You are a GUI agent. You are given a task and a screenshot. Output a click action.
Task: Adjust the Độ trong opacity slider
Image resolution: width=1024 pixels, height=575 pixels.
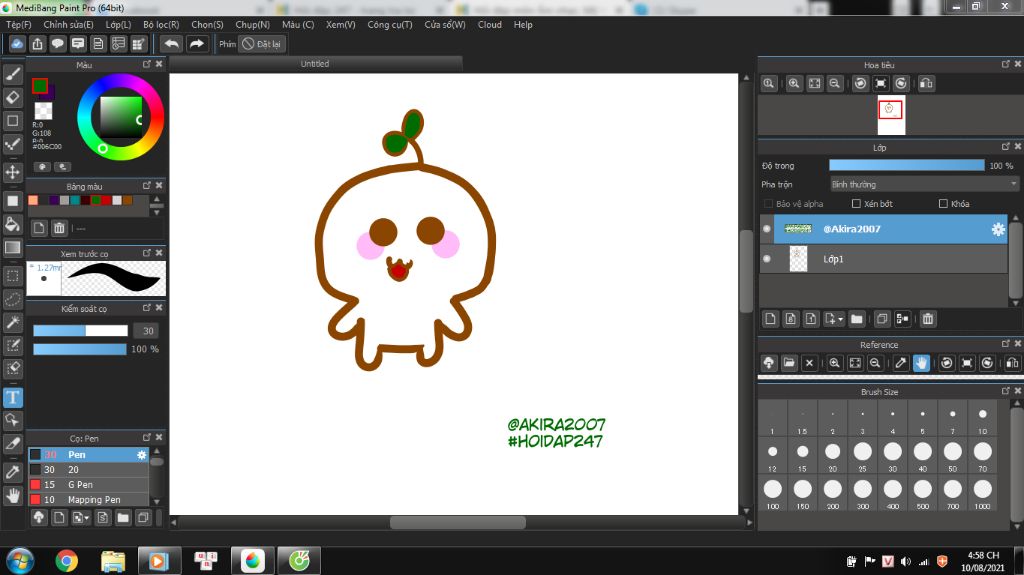pos(906,165)
